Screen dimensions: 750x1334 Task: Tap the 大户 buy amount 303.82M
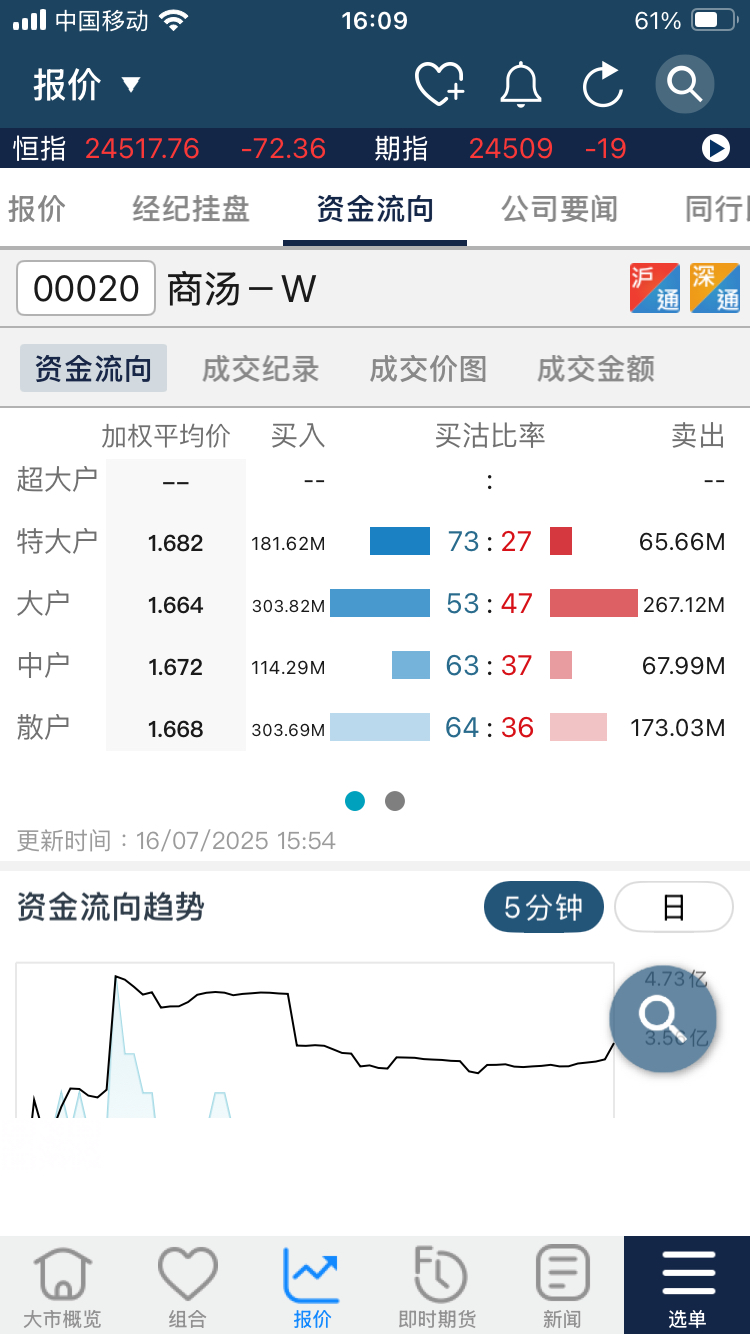[288, 606]
